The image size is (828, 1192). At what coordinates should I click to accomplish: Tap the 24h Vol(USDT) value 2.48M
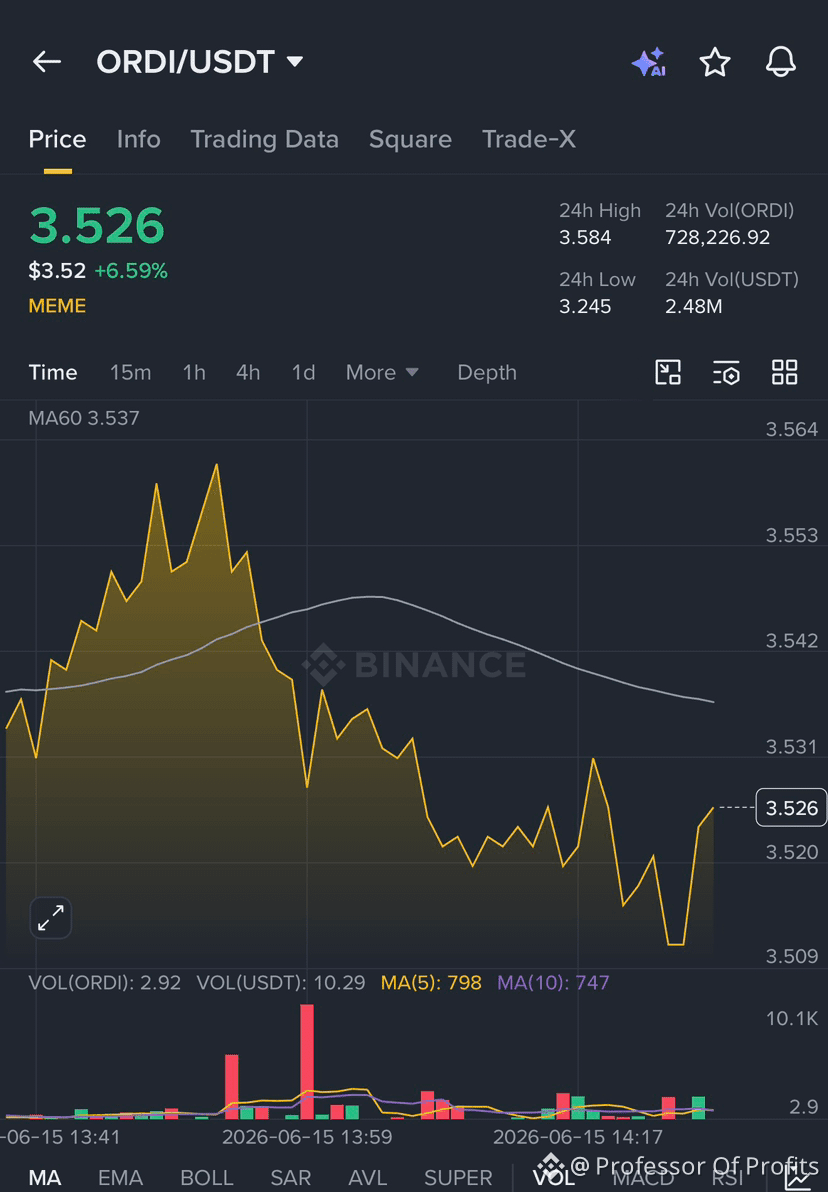point(693,306)
